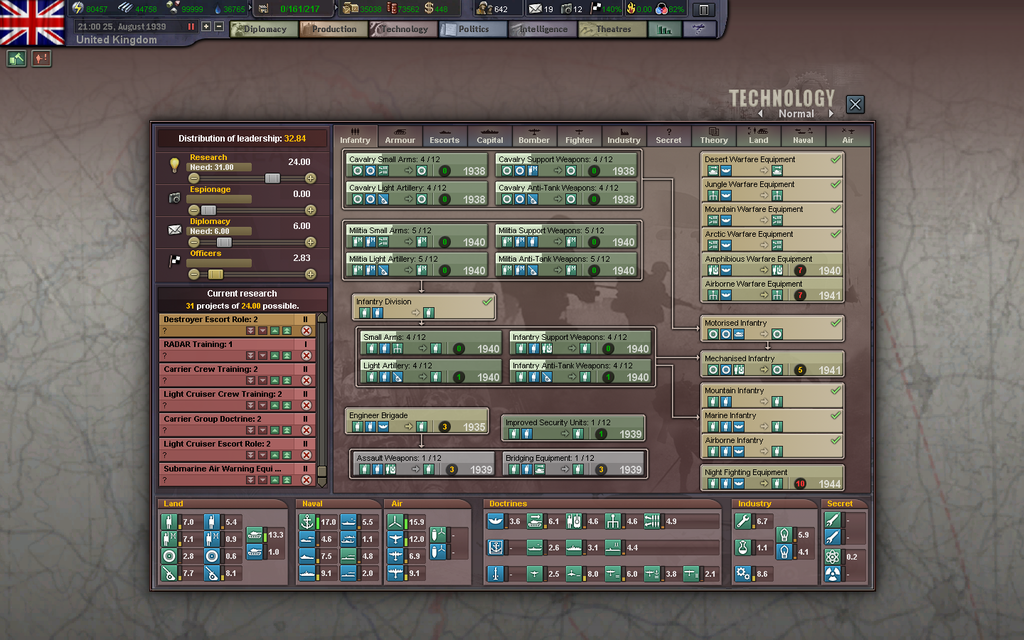
Task: Open the Theatres screen
Action: point(613,29)
